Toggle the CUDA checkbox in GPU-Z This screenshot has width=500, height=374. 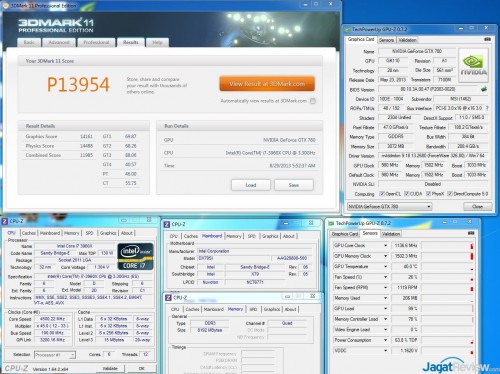(x=406, y=194)
